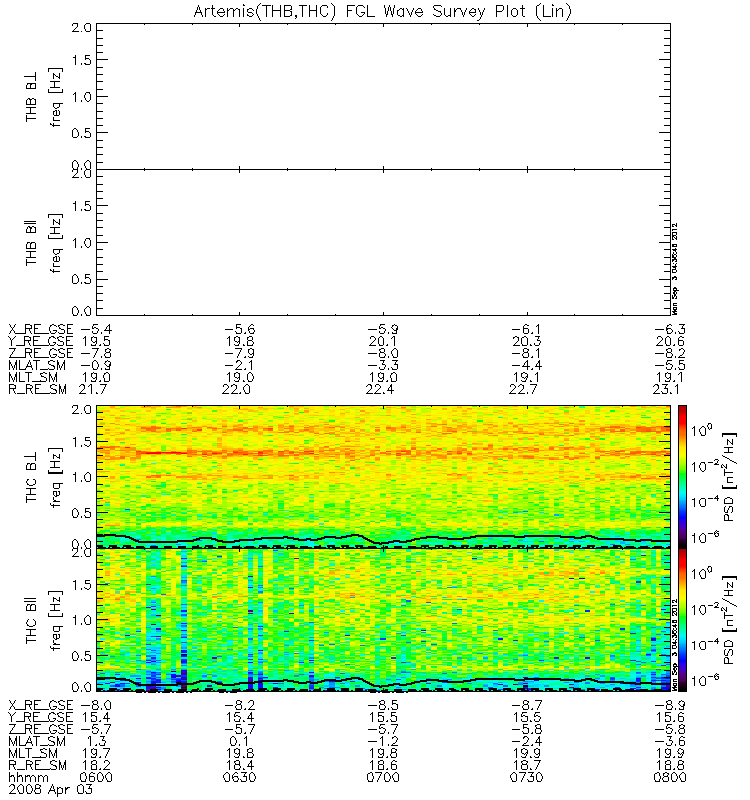Viewport: 750px width, 800px height.
Task: Click inside the THC B⊥ spectrogram
Action: [383, 477]
